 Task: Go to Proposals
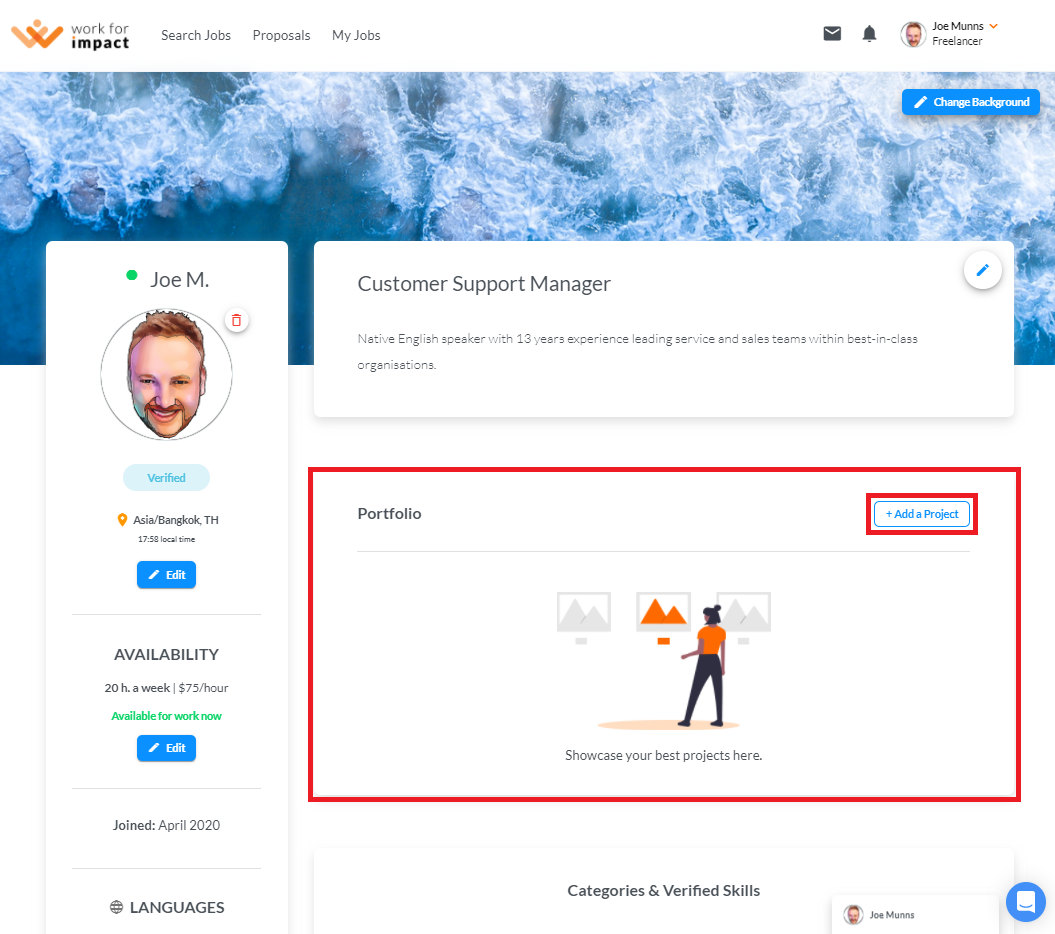pyautogui.click(x=281, y=35)
